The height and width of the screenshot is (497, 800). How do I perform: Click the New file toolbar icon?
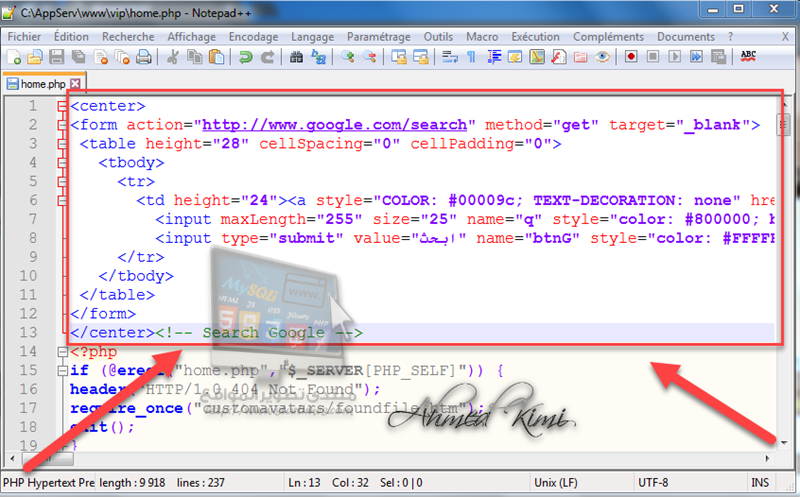coord(13,57)
